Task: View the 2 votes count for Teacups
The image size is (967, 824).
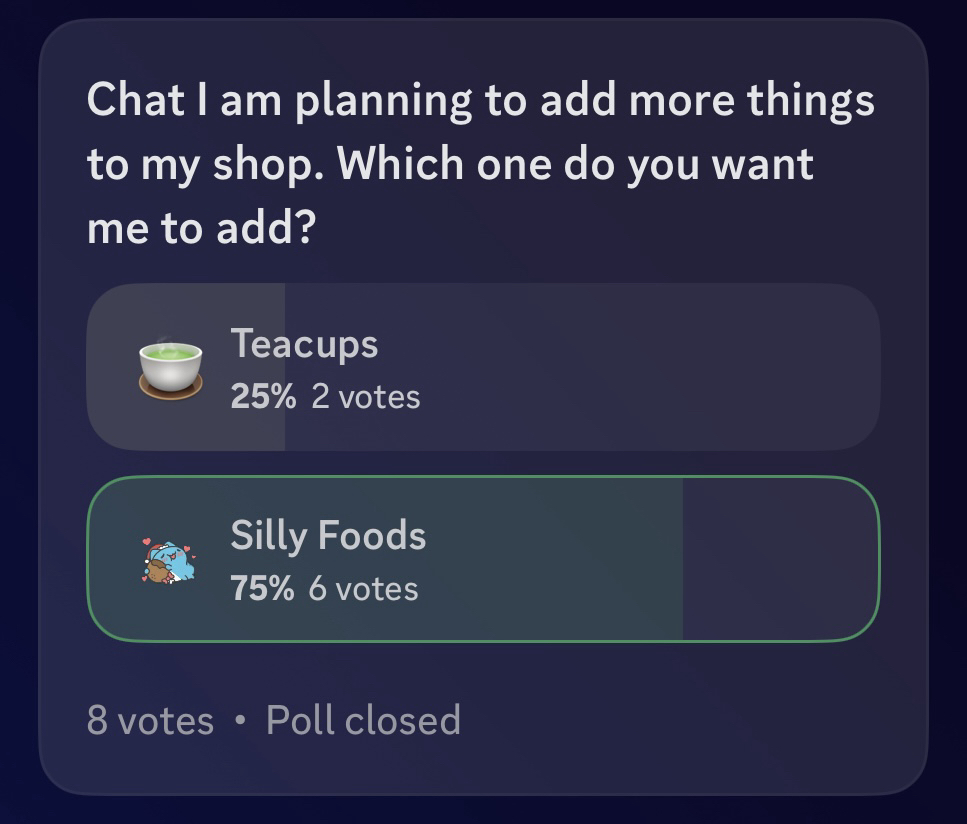Action: [x=365, y=397]
